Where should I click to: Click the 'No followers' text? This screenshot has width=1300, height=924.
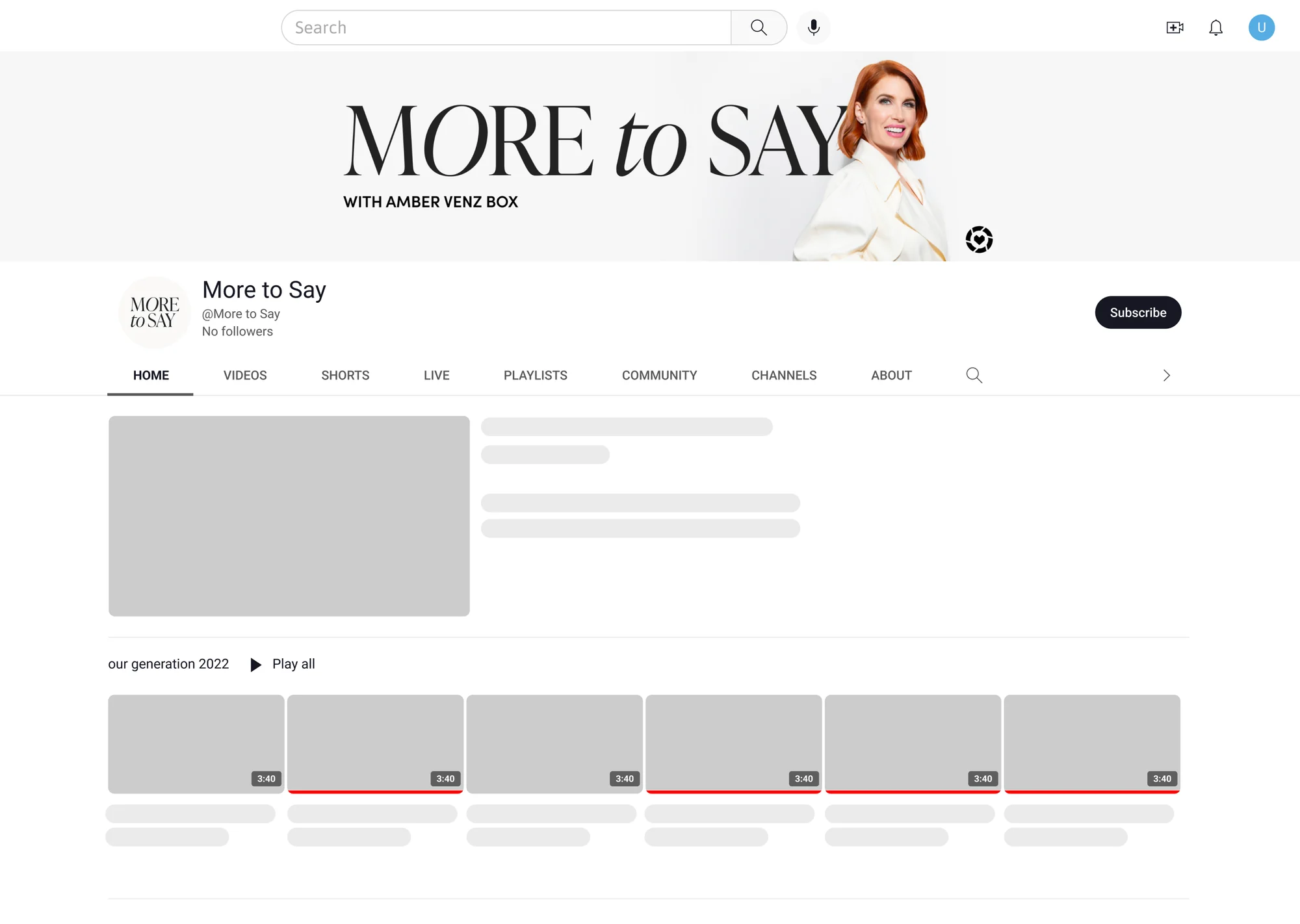237,331
